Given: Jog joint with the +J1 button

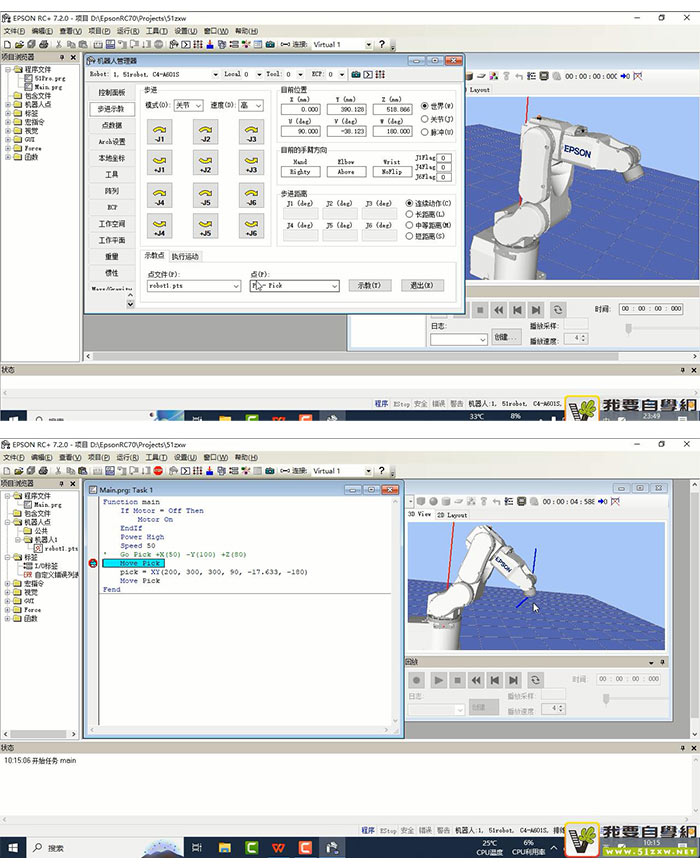Looking at the screenshot, I should 160,163.
